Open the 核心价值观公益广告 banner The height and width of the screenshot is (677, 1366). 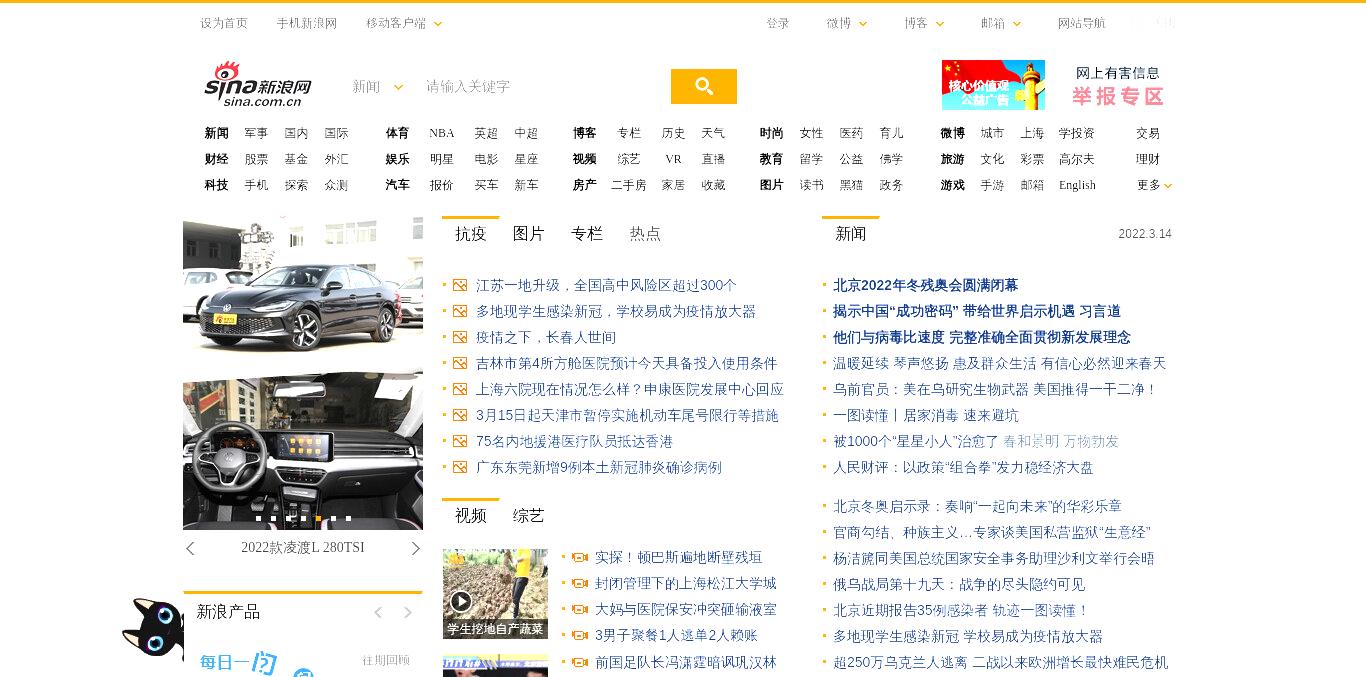993,85
